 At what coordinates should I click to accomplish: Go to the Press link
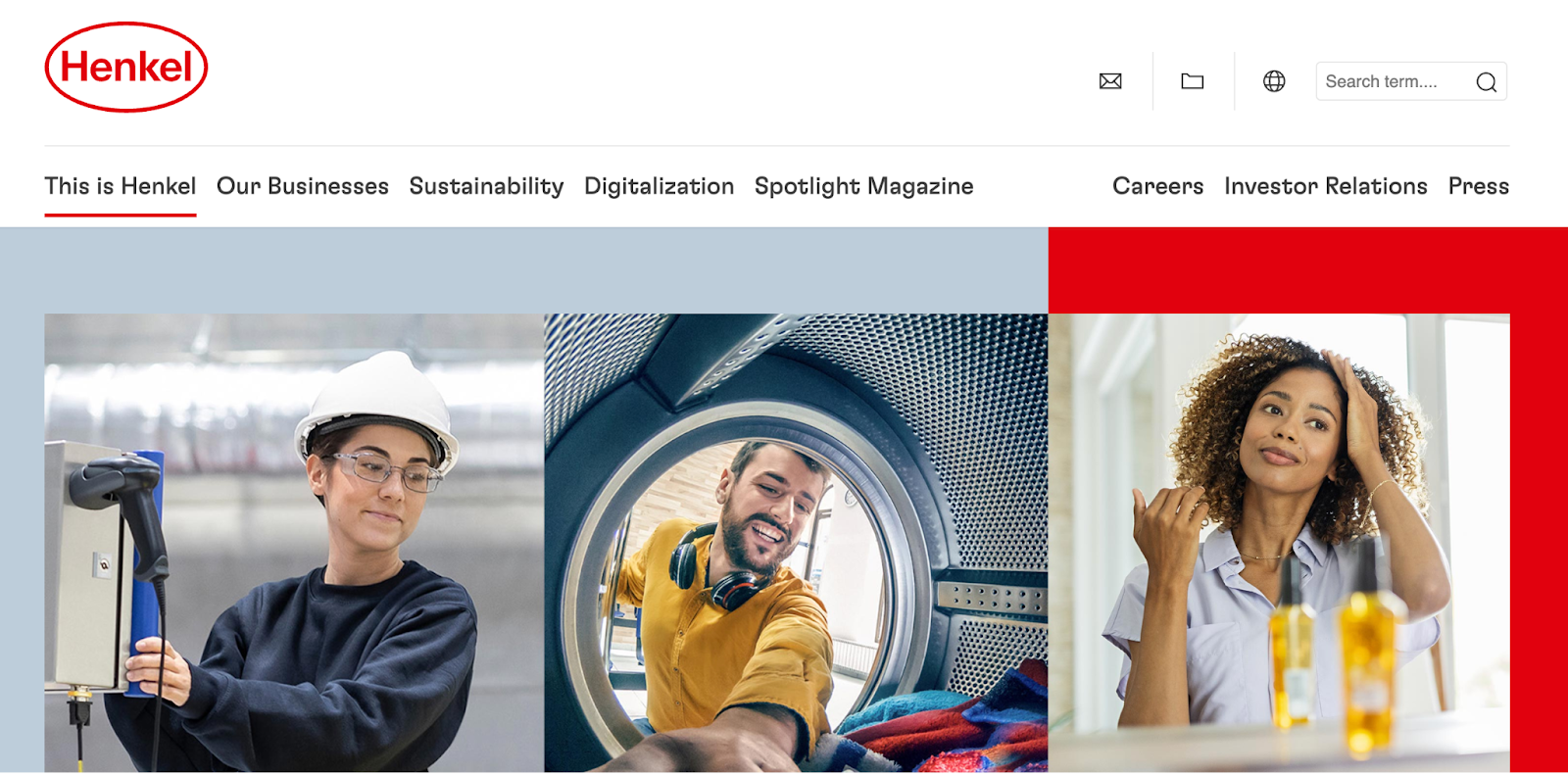(x=1479, y=186)
